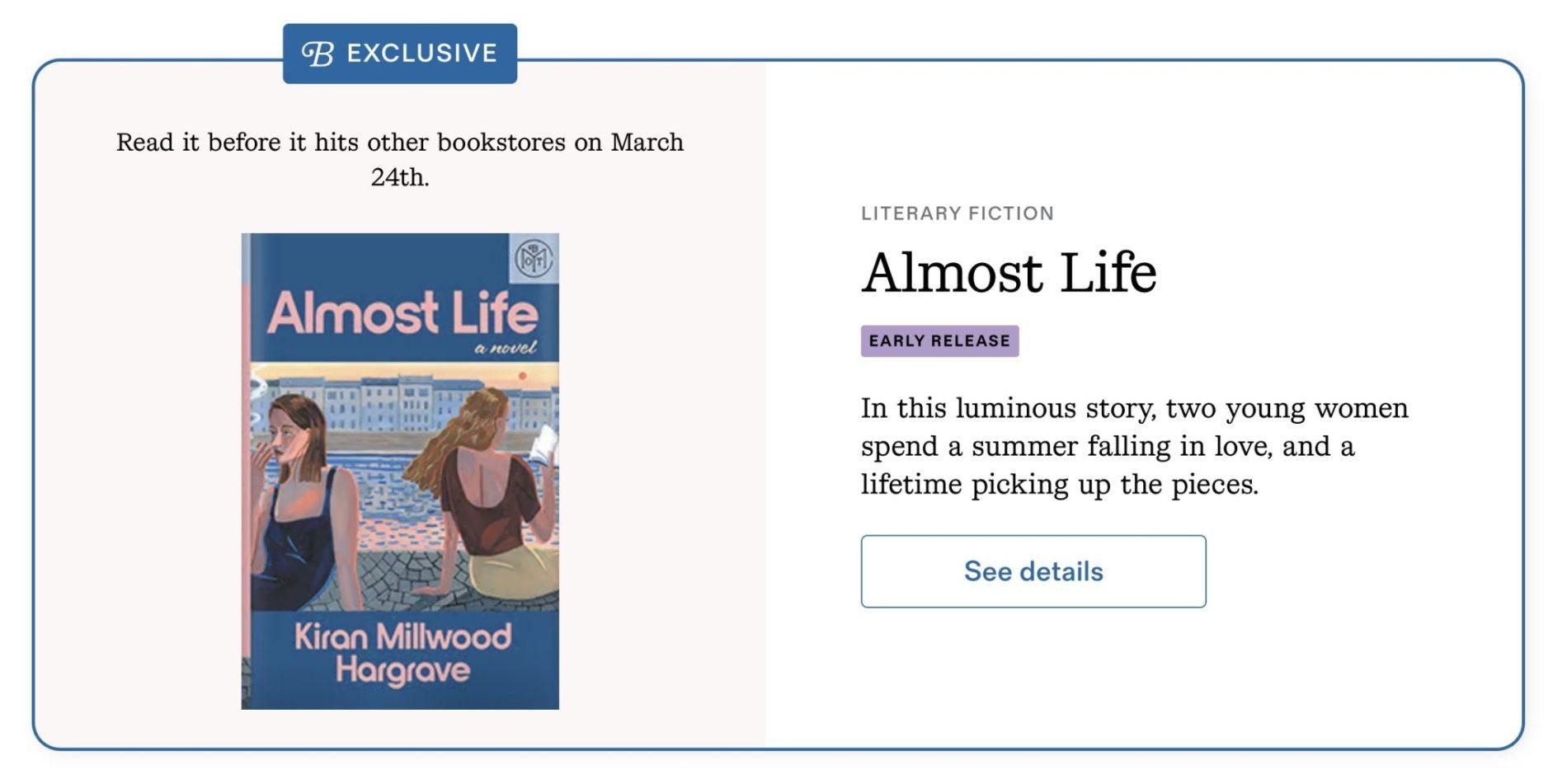Image resolution: width=1567 pixels, height=784 pixels.
Task: Click the pink Almost Life cover title
Action: pos(402,313)
